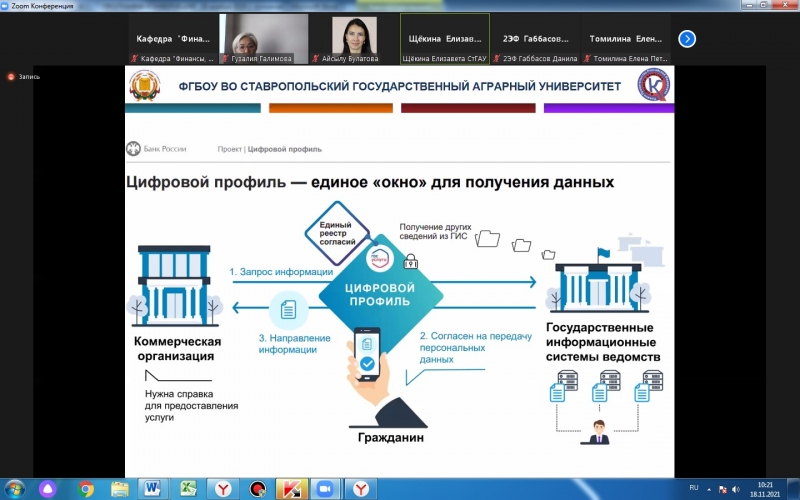Click the orange color bar under header

click(x=331, y=108)
